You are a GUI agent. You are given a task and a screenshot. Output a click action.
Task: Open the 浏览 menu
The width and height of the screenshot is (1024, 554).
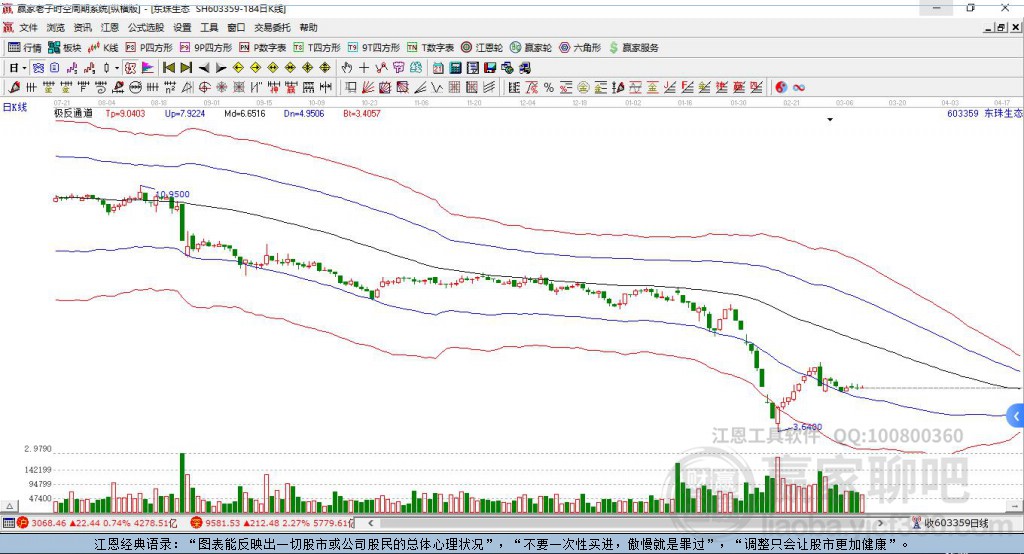(x=56, y=27)
